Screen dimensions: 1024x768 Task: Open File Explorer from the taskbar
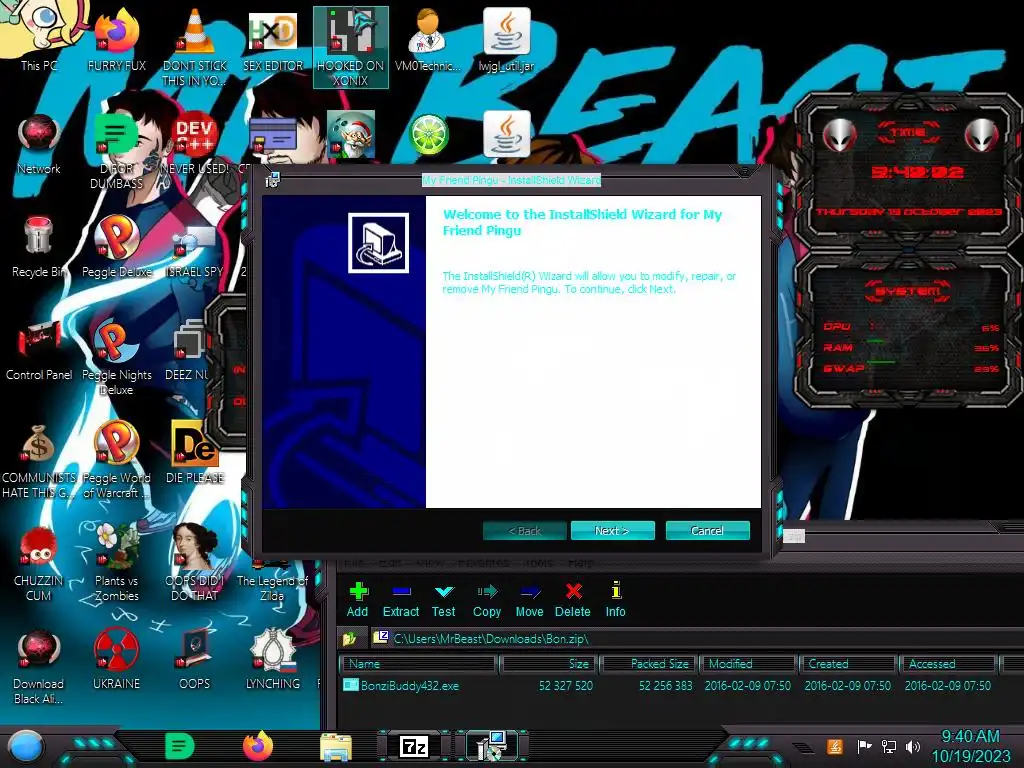336,747
